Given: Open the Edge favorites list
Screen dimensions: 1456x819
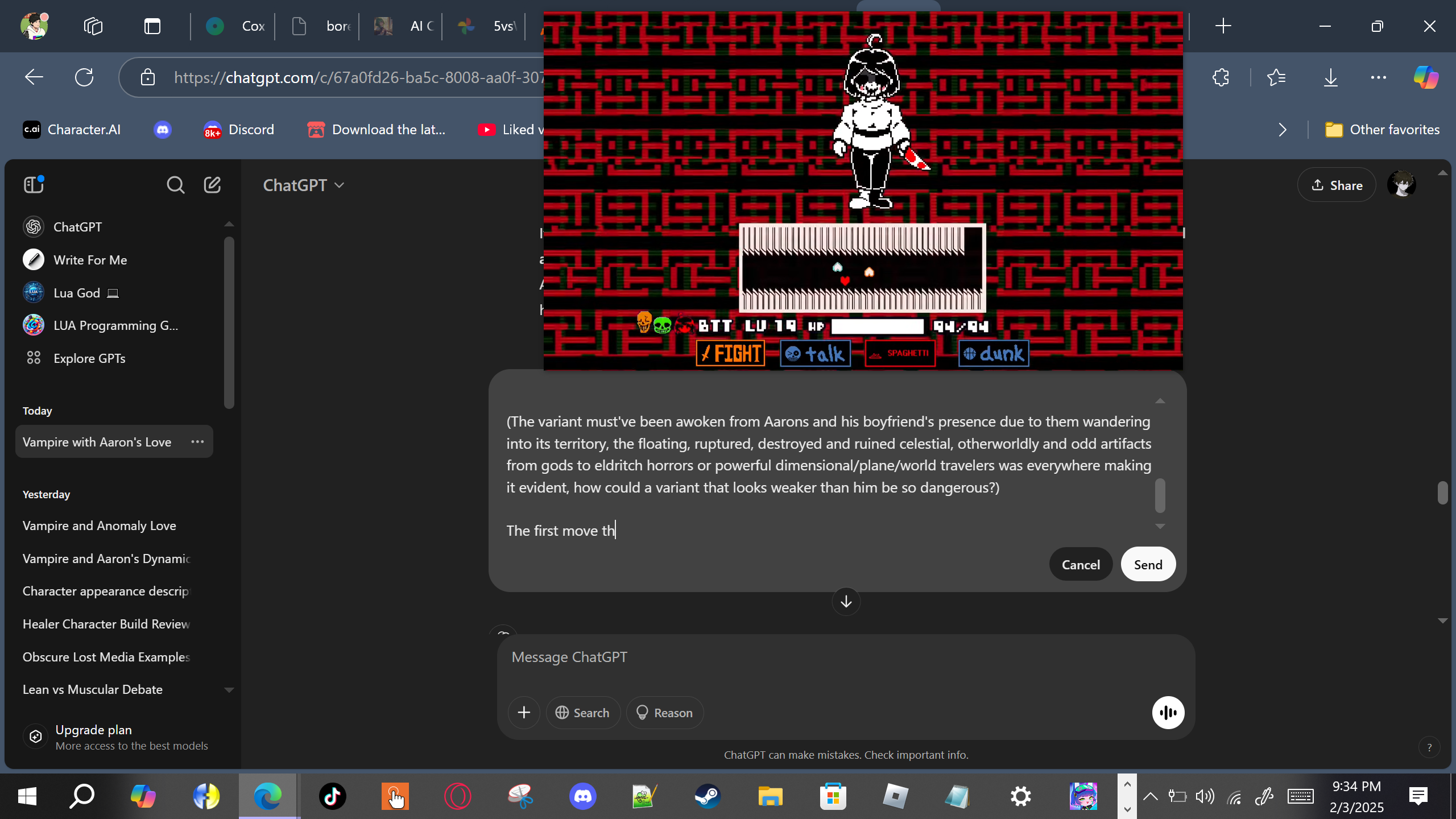Looking at the screenshot, I should (x=1276, y=77).
